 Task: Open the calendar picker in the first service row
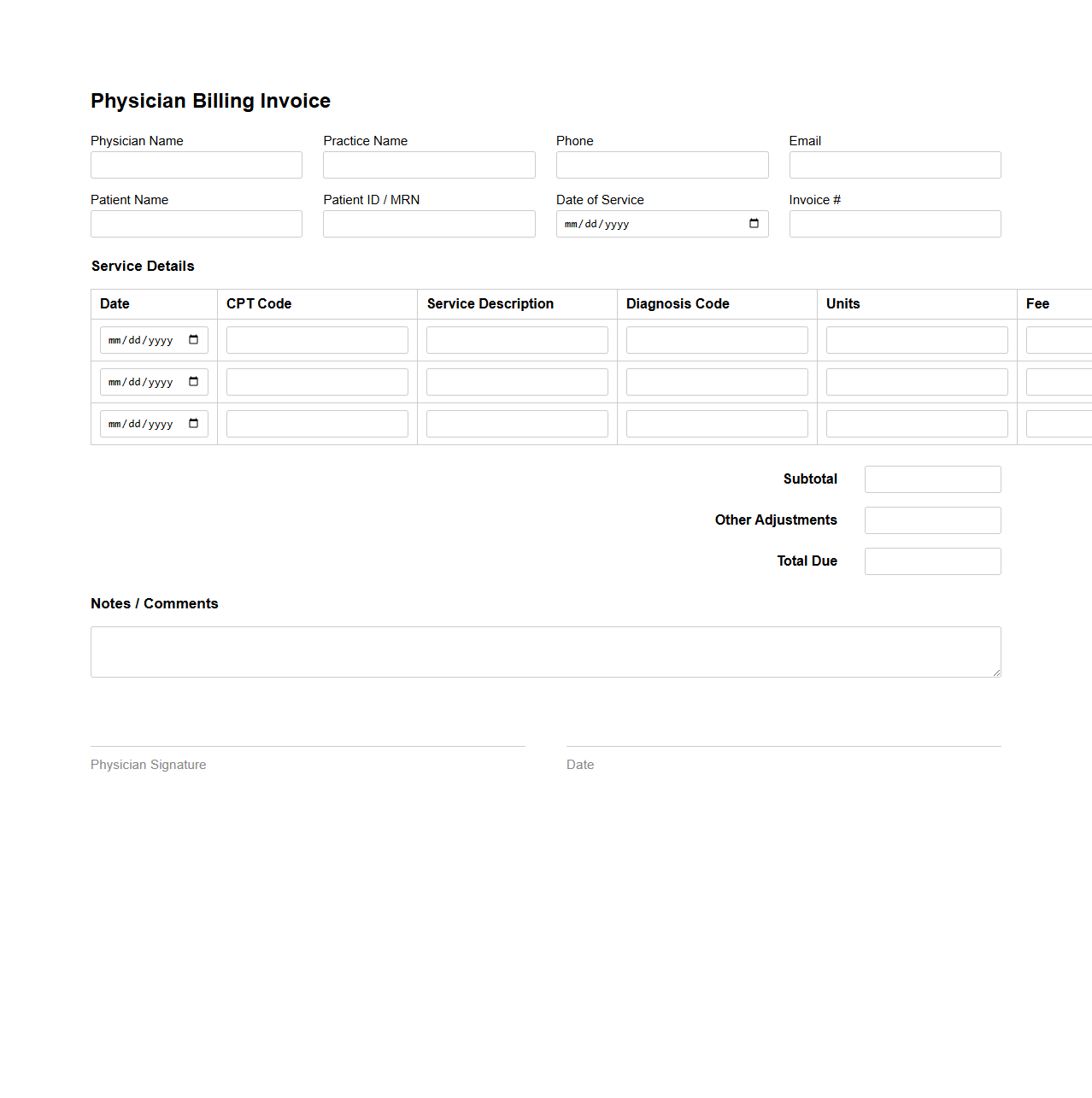click(195, 338)
